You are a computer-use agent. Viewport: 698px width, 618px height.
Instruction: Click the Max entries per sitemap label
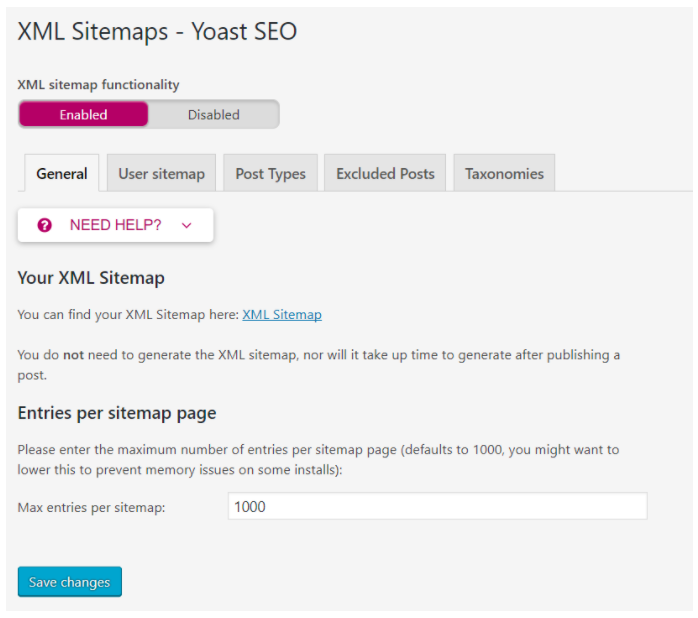coord(91,507)
